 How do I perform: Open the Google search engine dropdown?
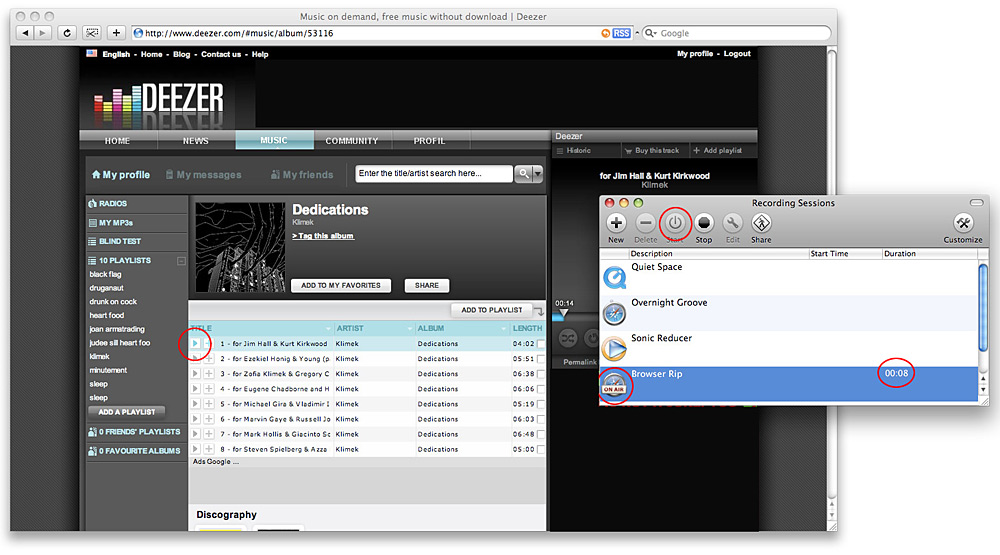pos(650,33)
